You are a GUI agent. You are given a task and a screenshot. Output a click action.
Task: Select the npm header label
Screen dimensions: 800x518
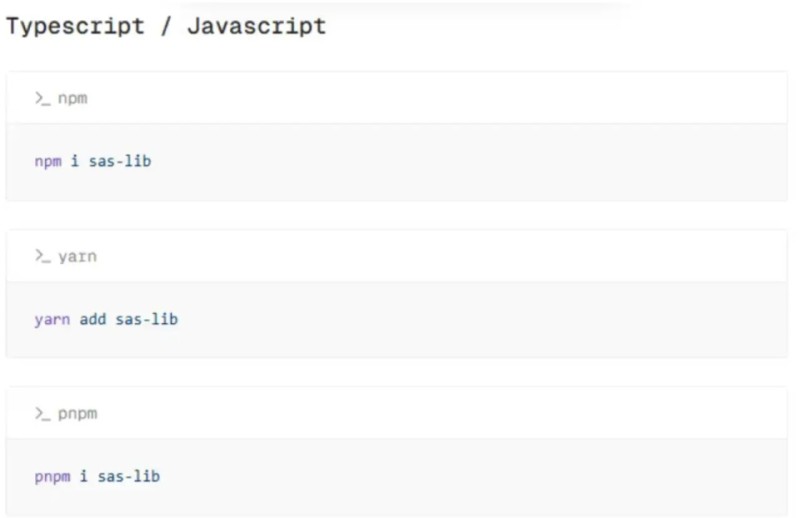[x=72, y=98]
